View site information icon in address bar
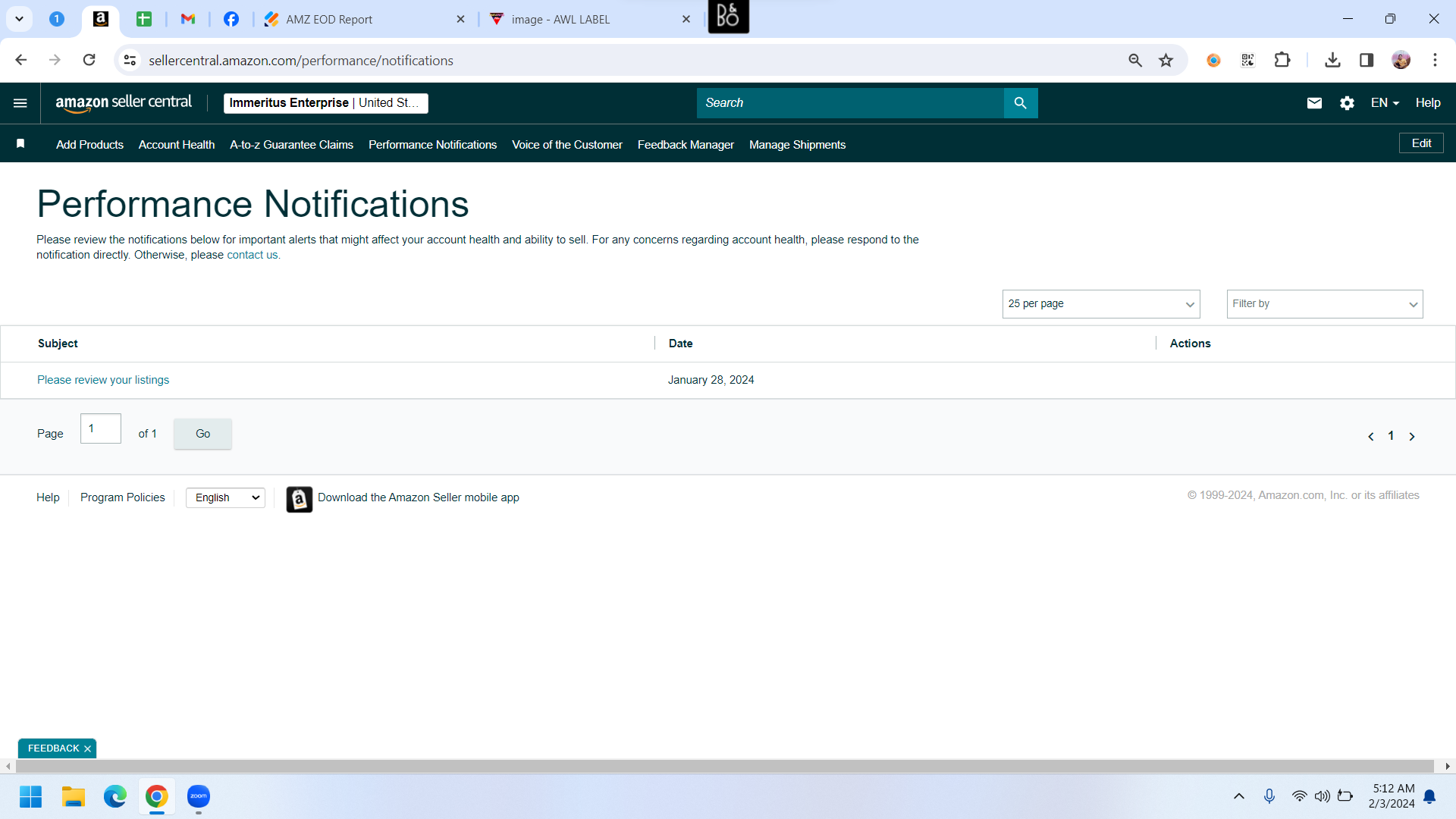 (130, 60)
